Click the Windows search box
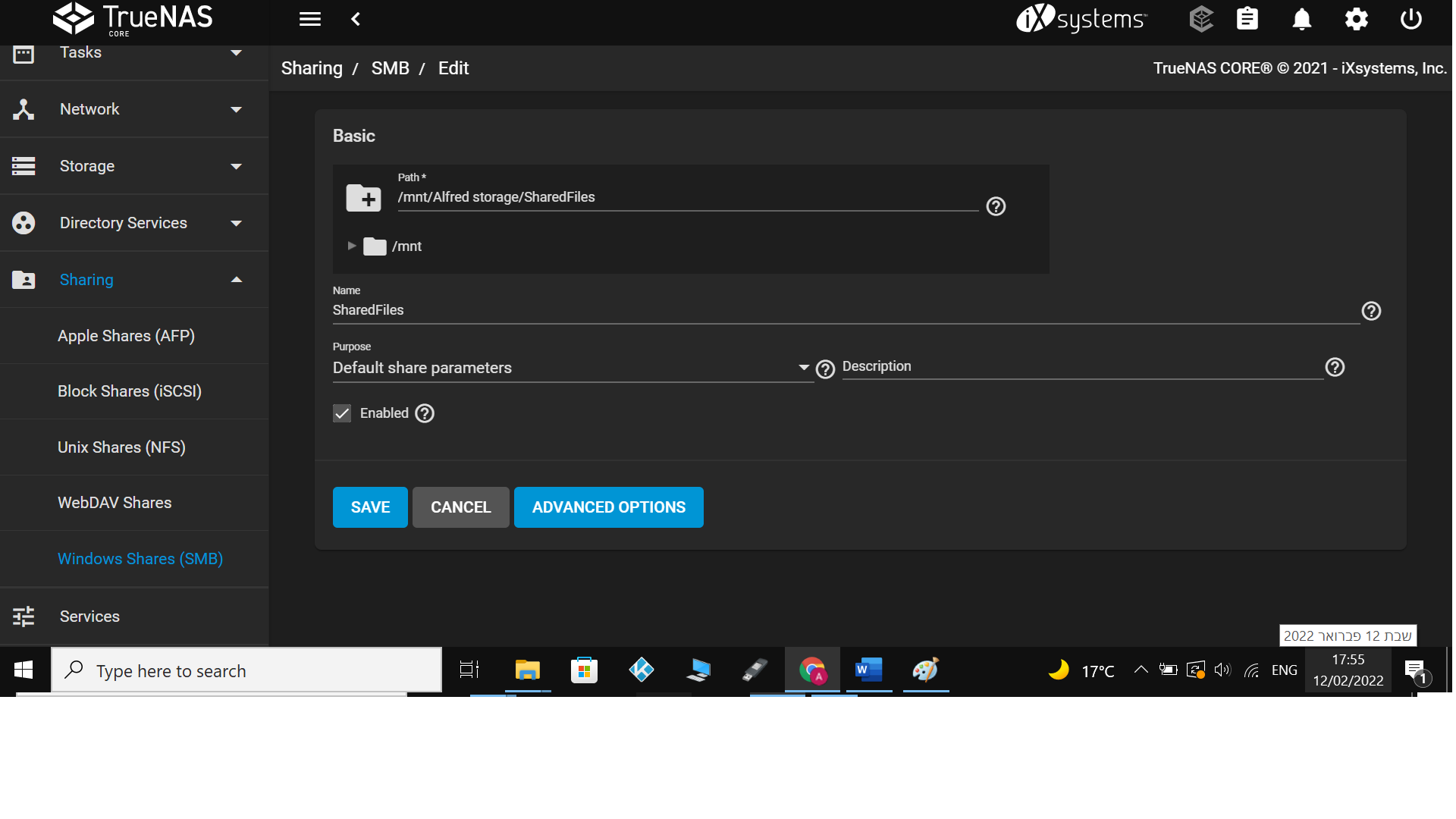The width and height of the screenshot is (1456, 819). 246,670
